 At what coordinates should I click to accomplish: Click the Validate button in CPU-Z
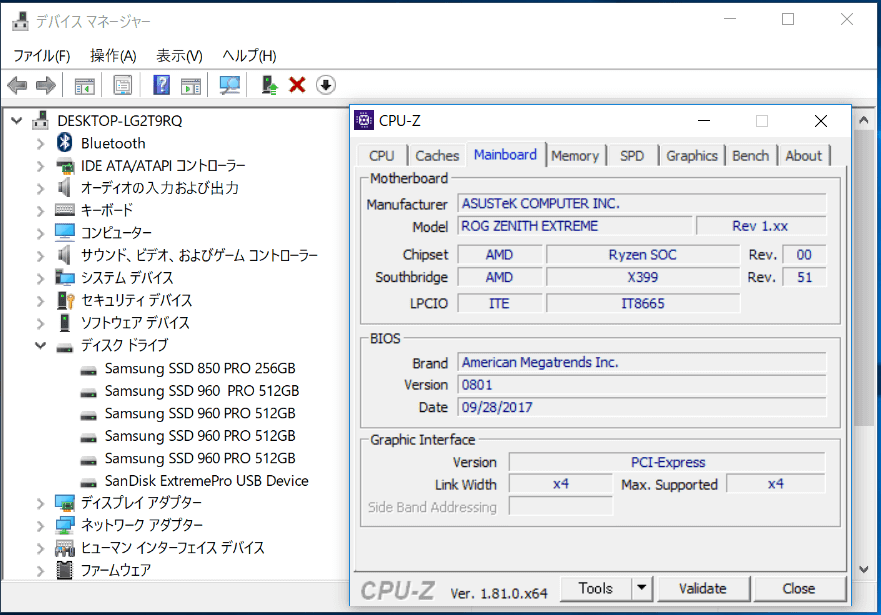[x=702, y=589]
